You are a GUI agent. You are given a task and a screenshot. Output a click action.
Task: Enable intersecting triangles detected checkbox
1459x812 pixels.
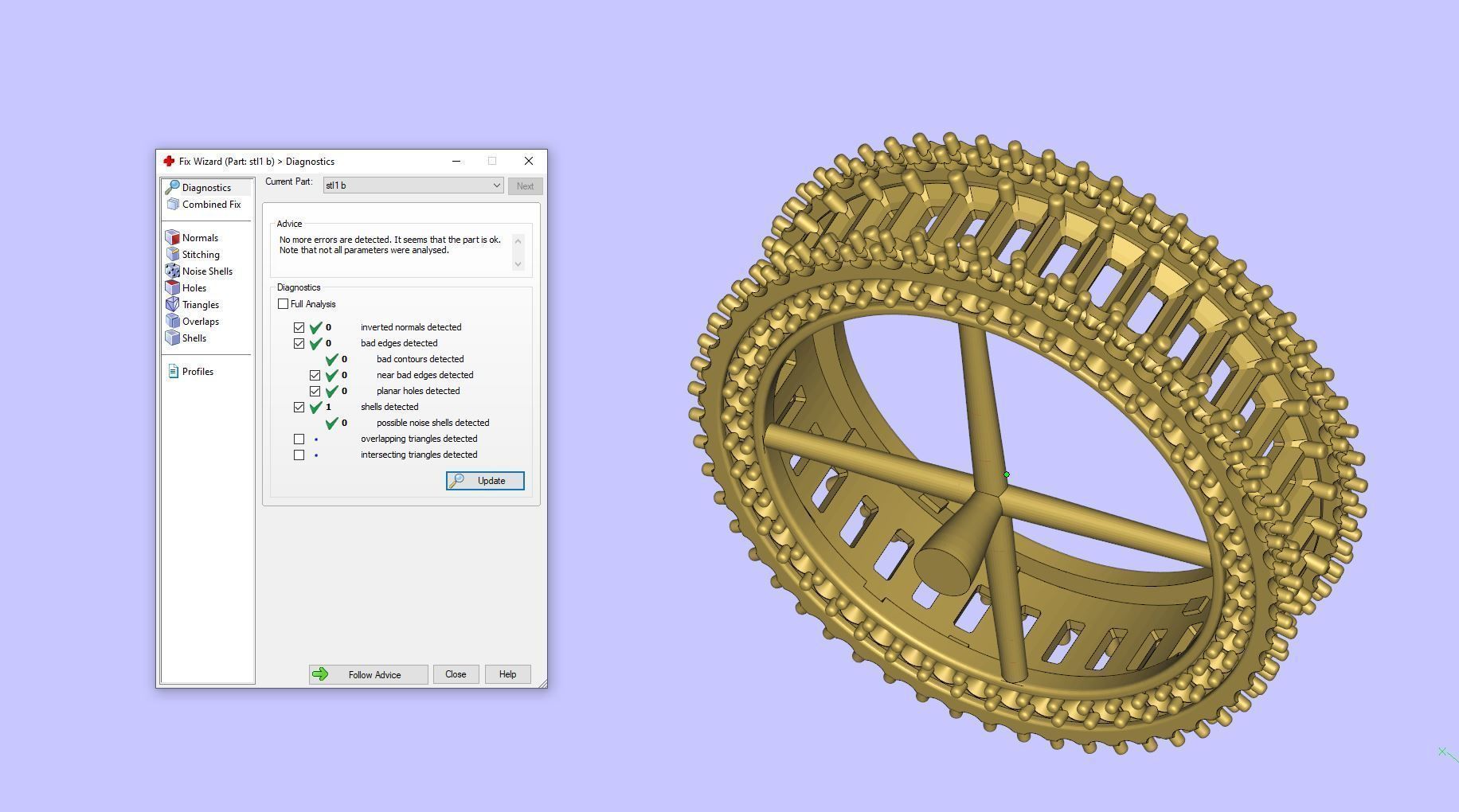(299, 455)
